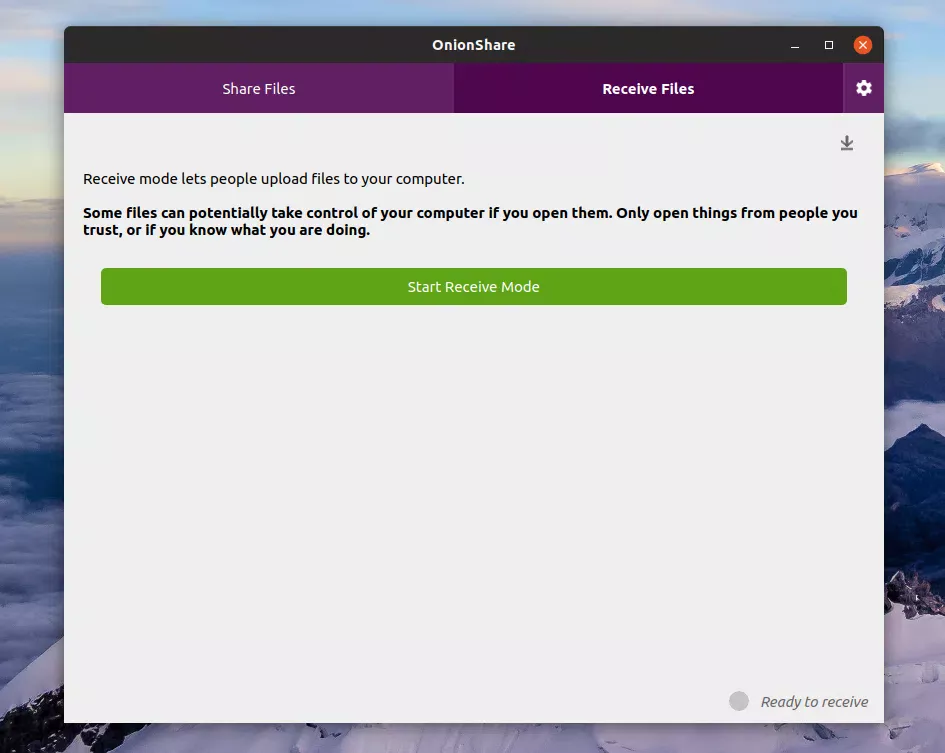Click the grey server status indicator circle
945x753 pixels.
[x=739, y=701]
